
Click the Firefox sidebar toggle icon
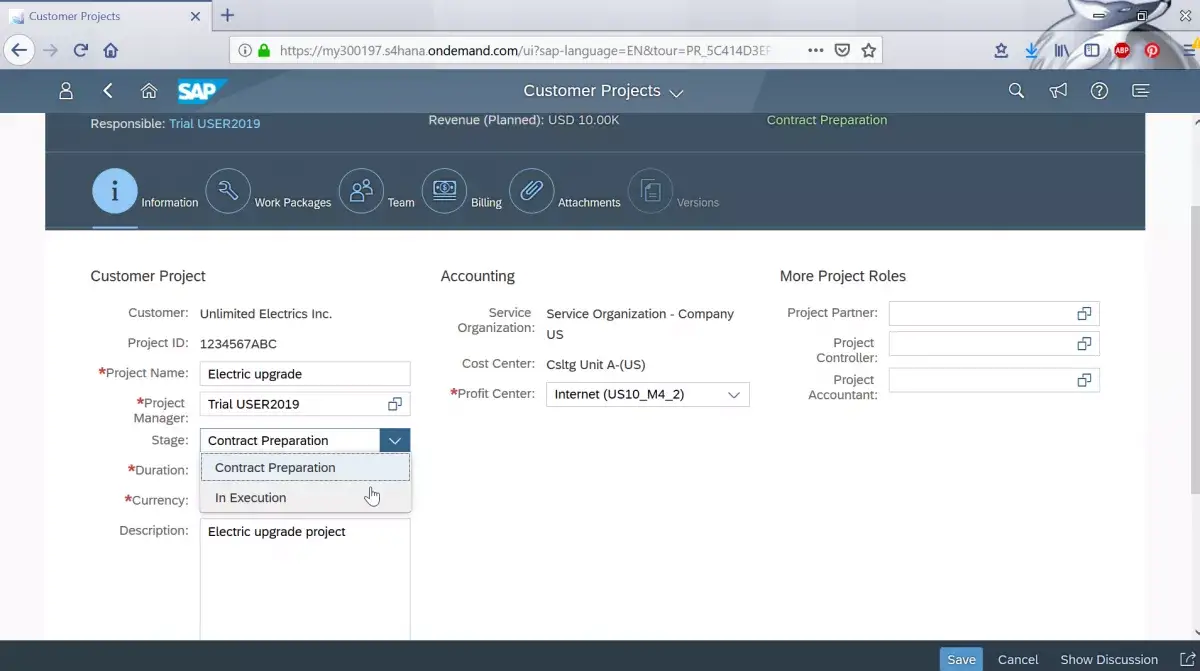1092,50
